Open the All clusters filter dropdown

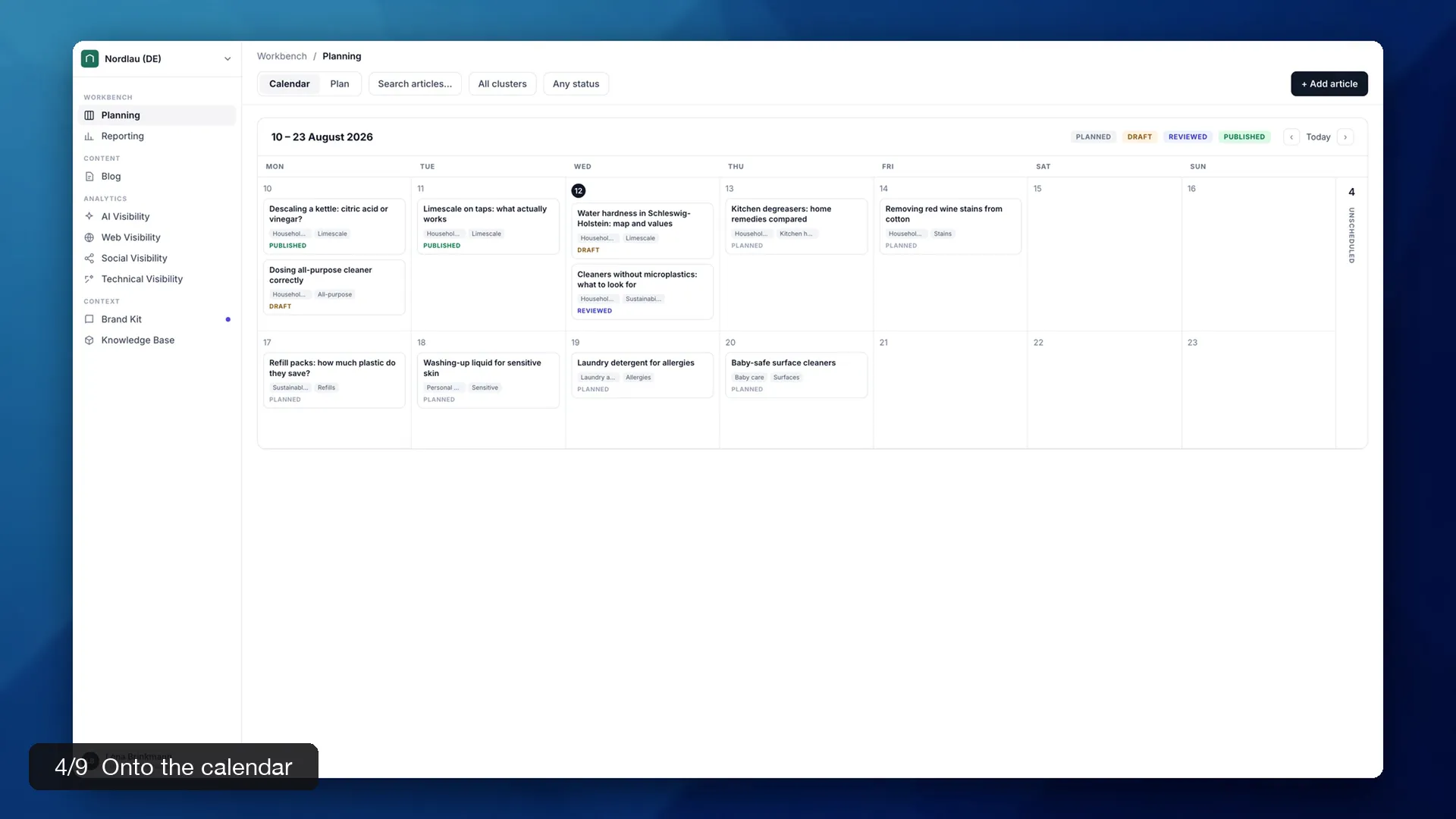tap(502, 84)
